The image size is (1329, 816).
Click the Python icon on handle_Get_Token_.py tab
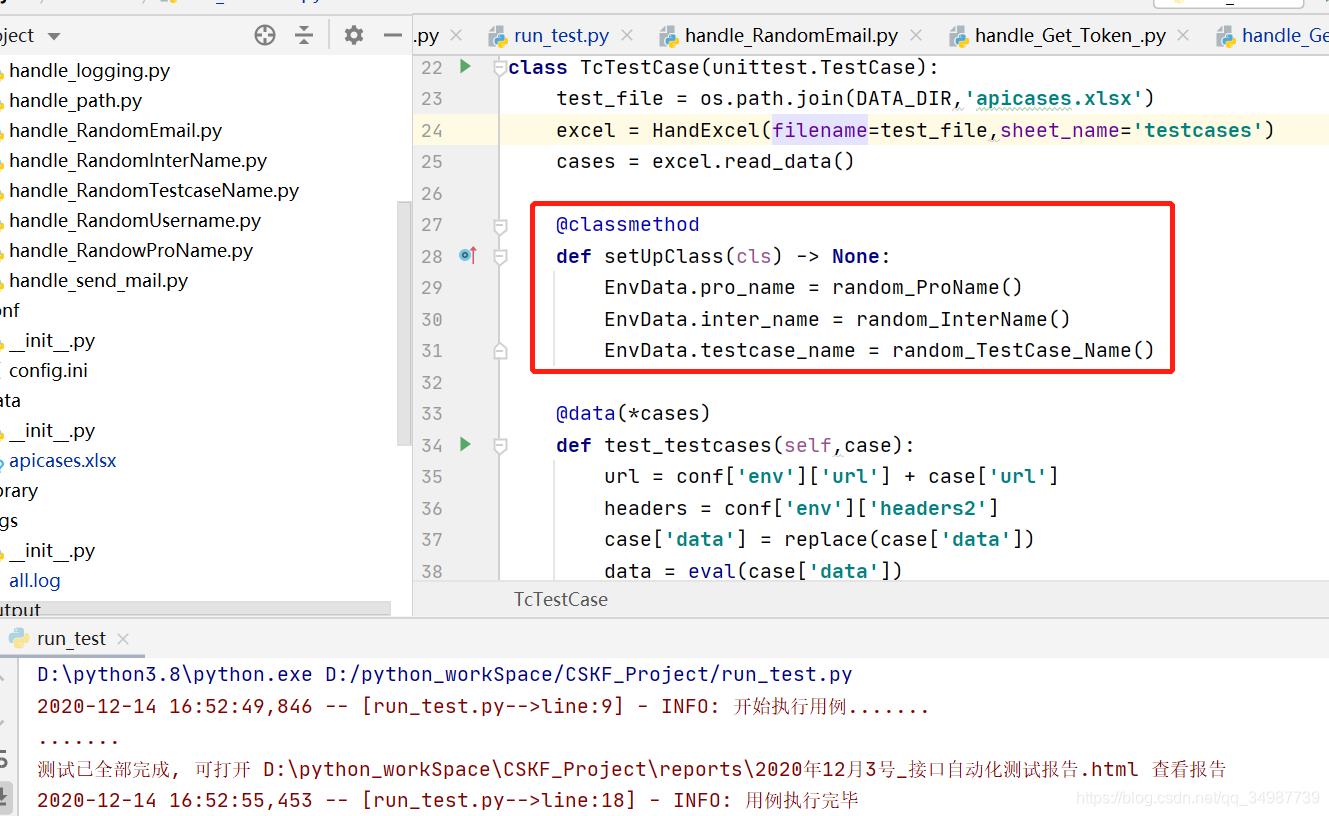pyautogui.click(x=958, y=37)
